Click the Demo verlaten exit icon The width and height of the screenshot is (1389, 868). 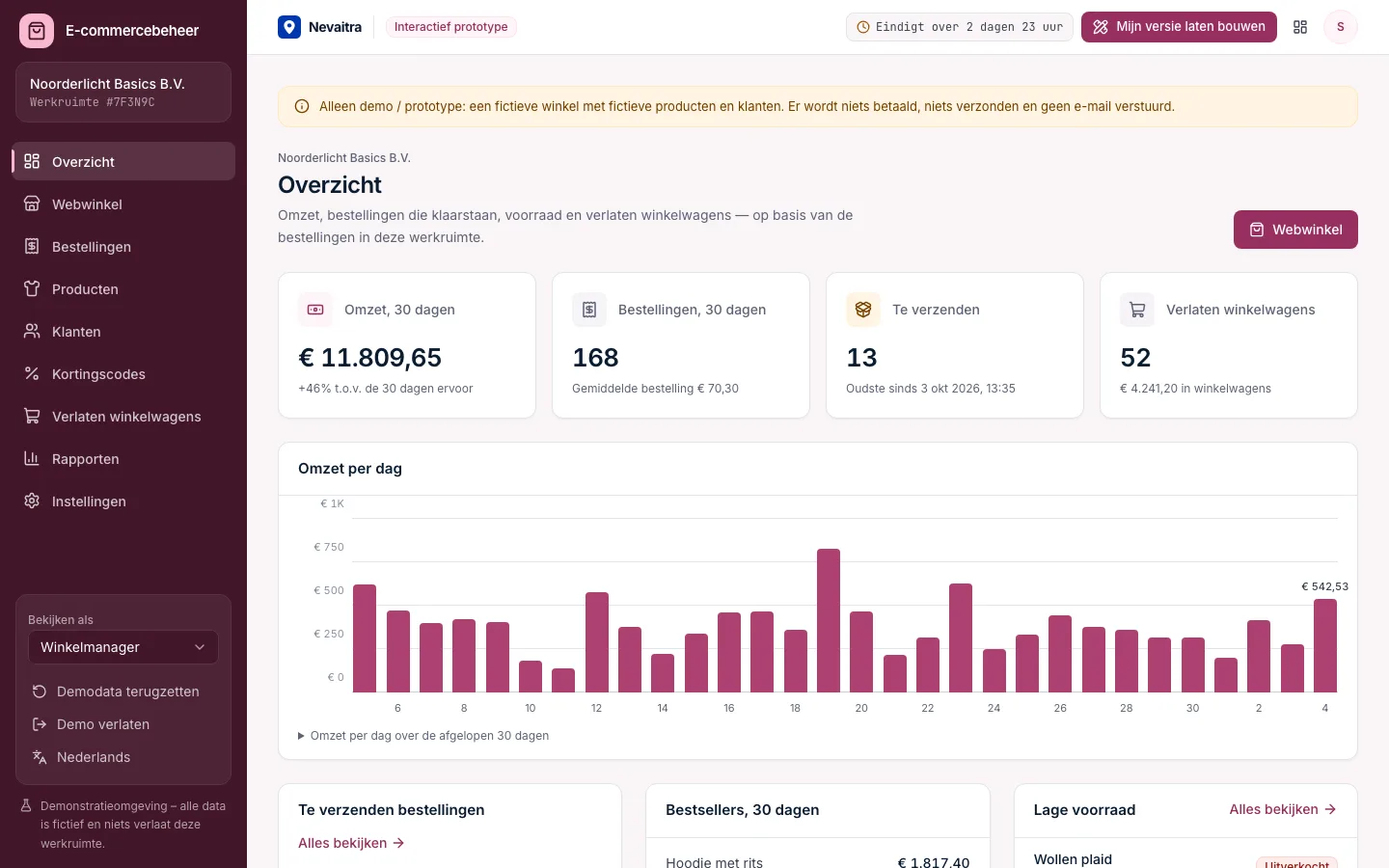point(40,724)
